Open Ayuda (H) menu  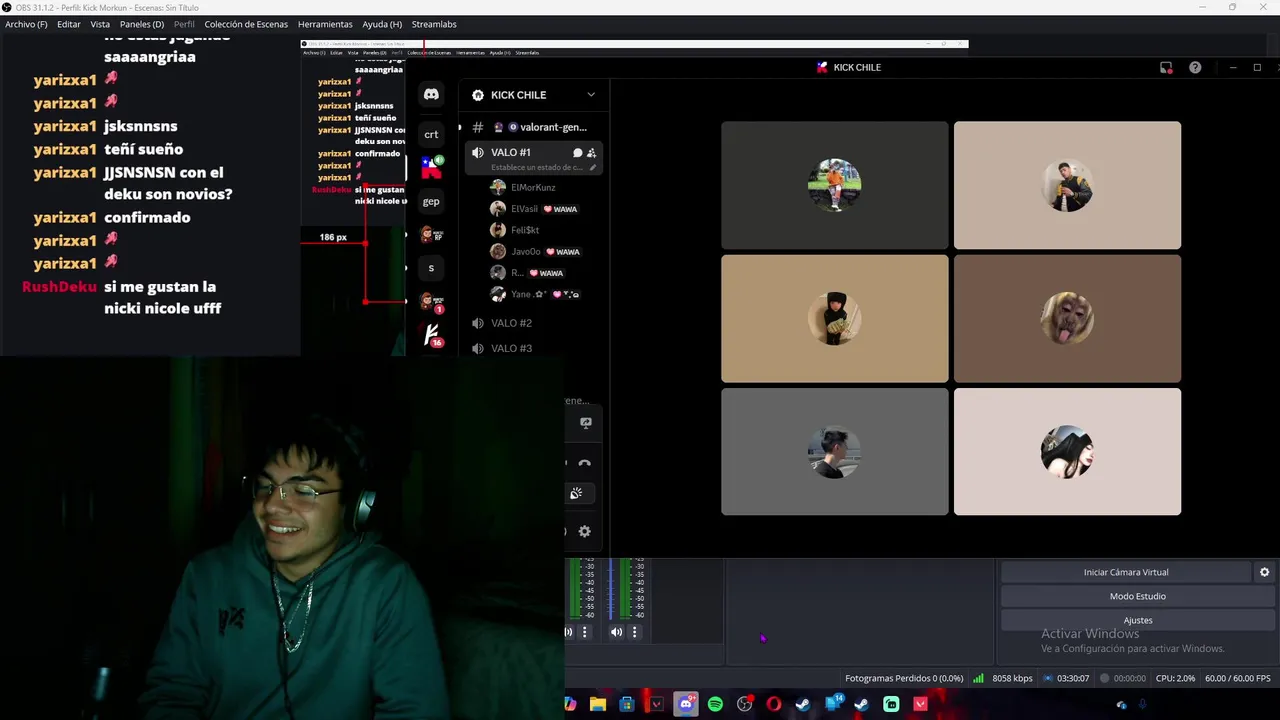pyautogui.click(x=382, y=24)
